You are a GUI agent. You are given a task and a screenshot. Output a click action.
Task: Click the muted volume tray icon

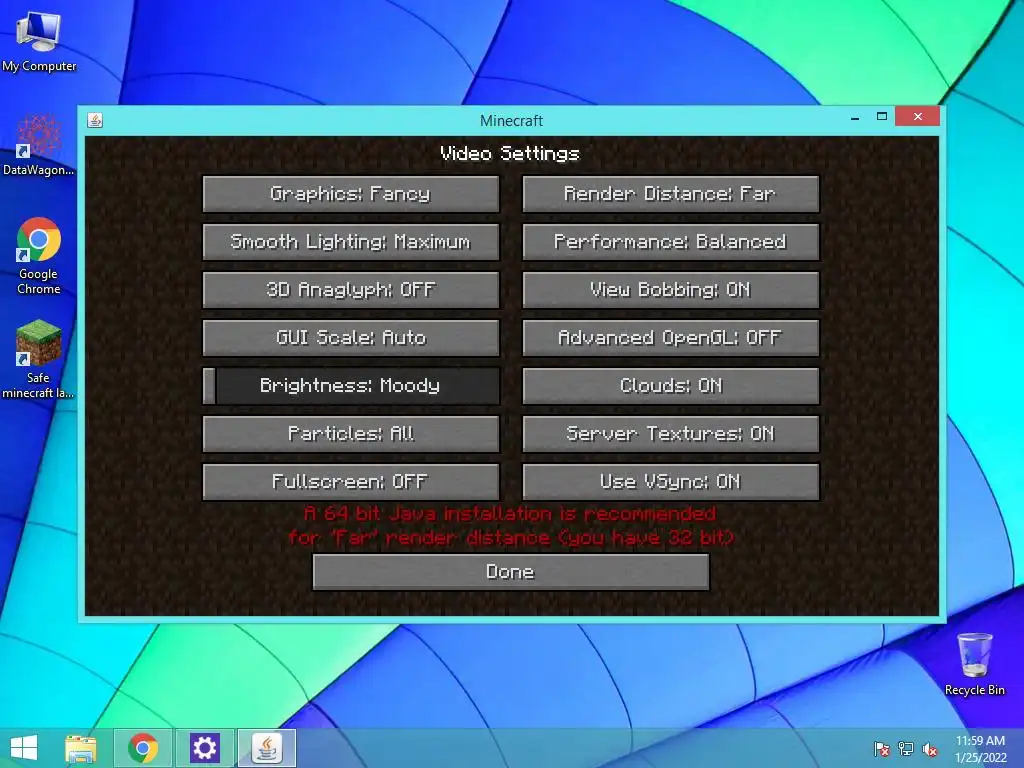coord(930,749)
